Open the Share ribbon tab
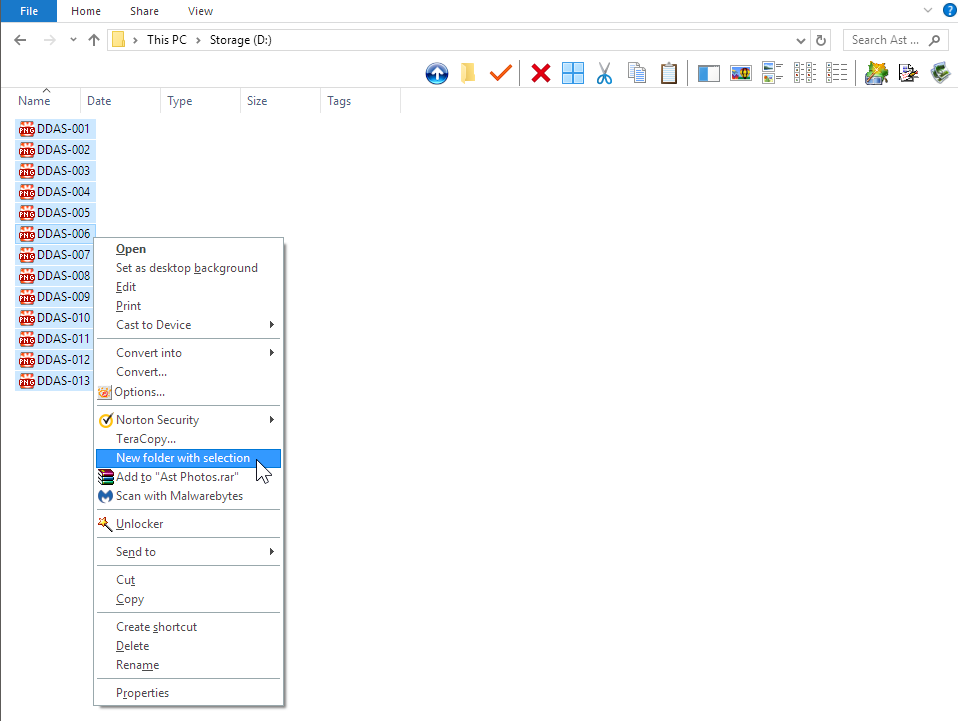The width and height of the screenshot is (958, 721). (143, 11)
